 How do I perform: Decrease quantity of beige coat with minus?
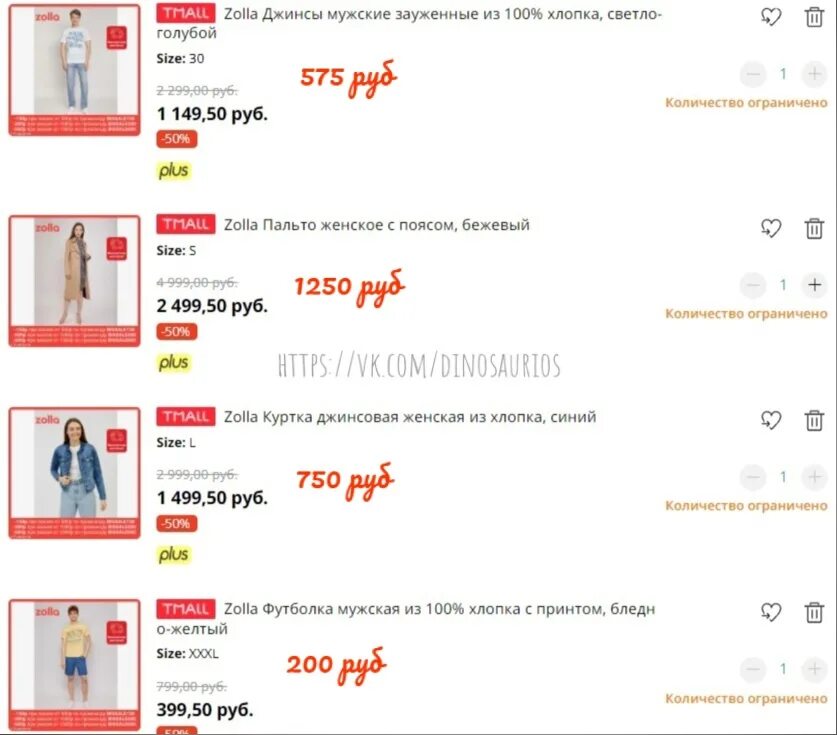point(753,285)
